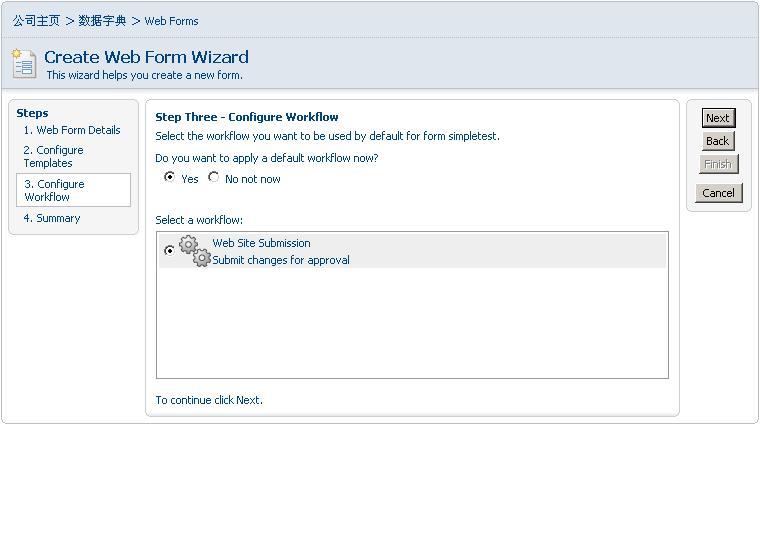The height and width of the screenshot is (538, 760).
Task: Click the Next button
Action: [x=718, y=118]
